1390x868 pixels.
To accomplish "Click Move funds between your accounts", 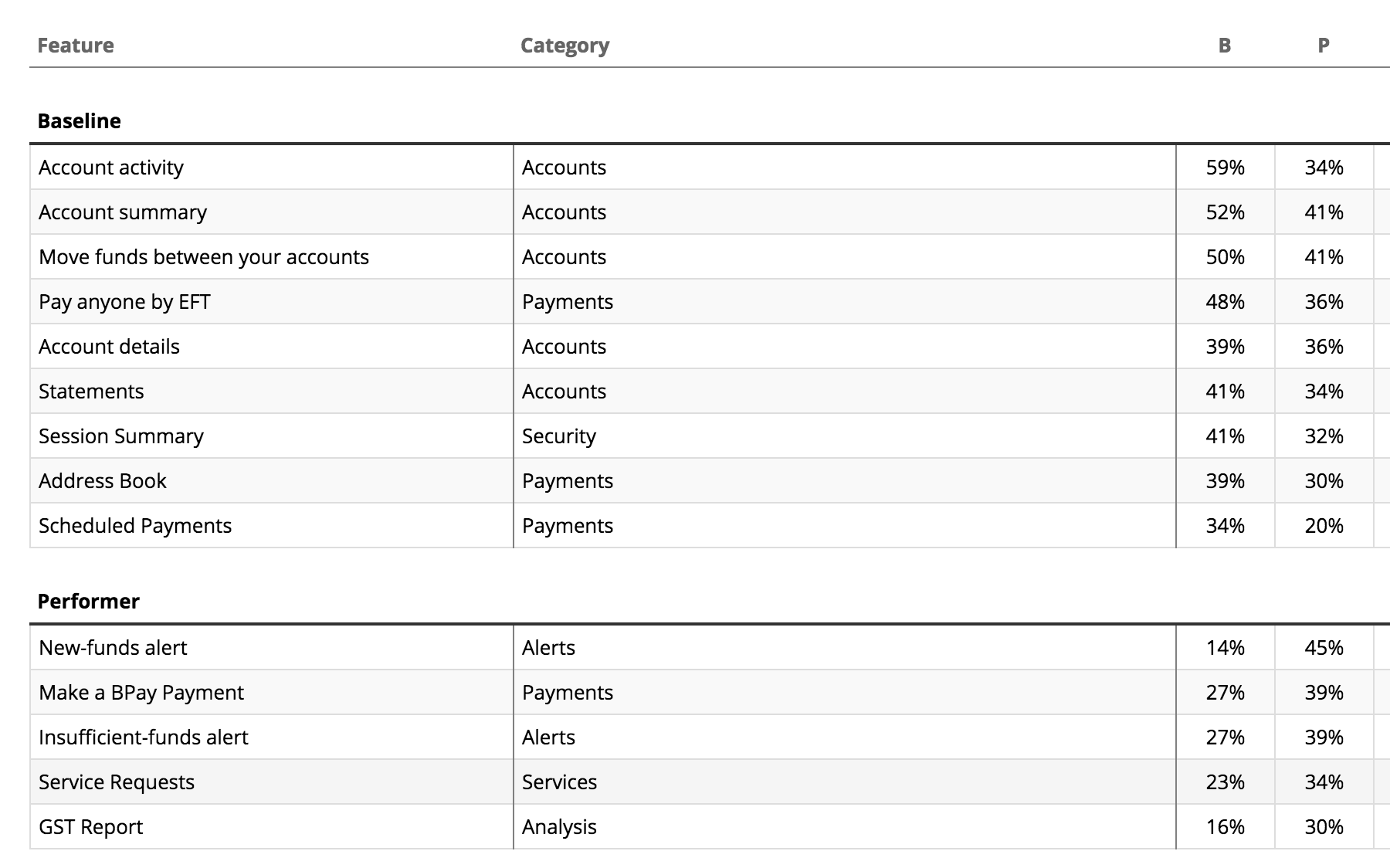I will pos(204,257).
